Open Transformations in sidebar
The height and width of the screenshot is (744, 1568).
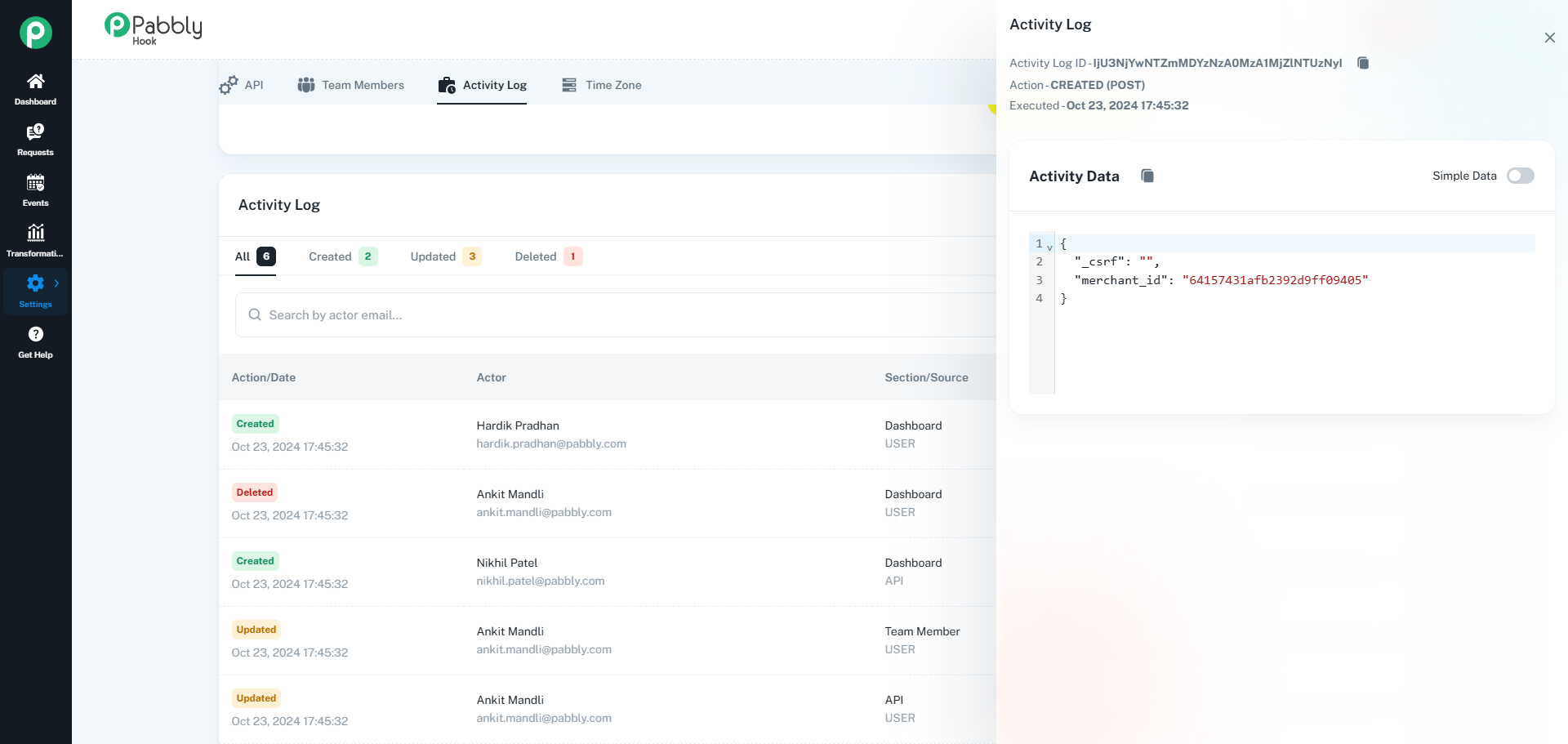[x=36, y=241]
